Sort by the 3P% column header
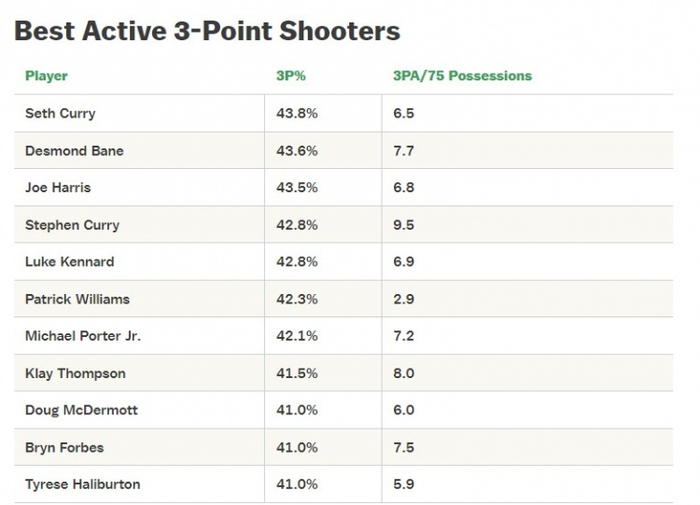Viewport: 700px width, 505px height. click(x=290, y=76)
